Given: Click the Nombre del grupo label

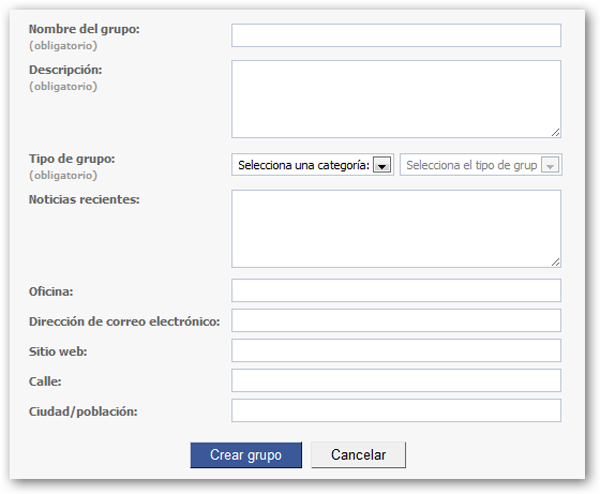Looking at the screenshot, I should (x=84, y=29).
